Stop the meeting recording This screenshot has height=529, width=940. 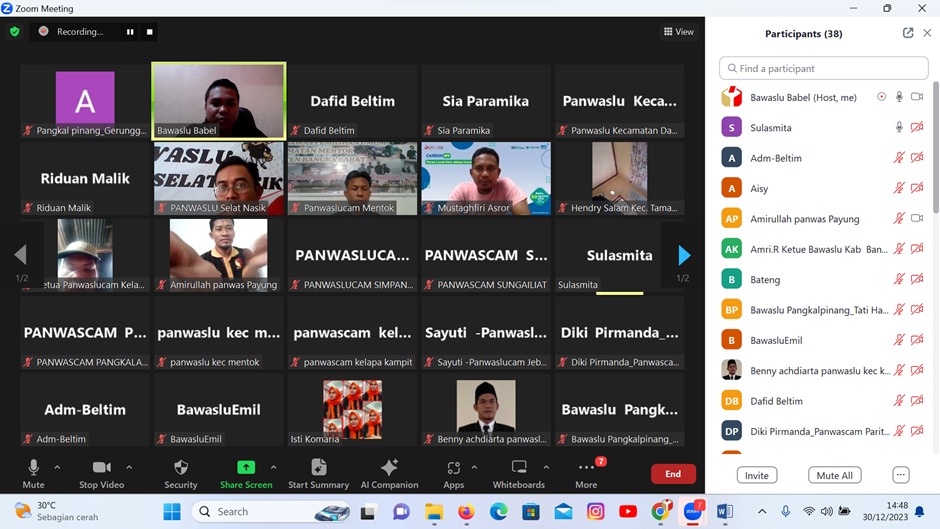point(150,32)
